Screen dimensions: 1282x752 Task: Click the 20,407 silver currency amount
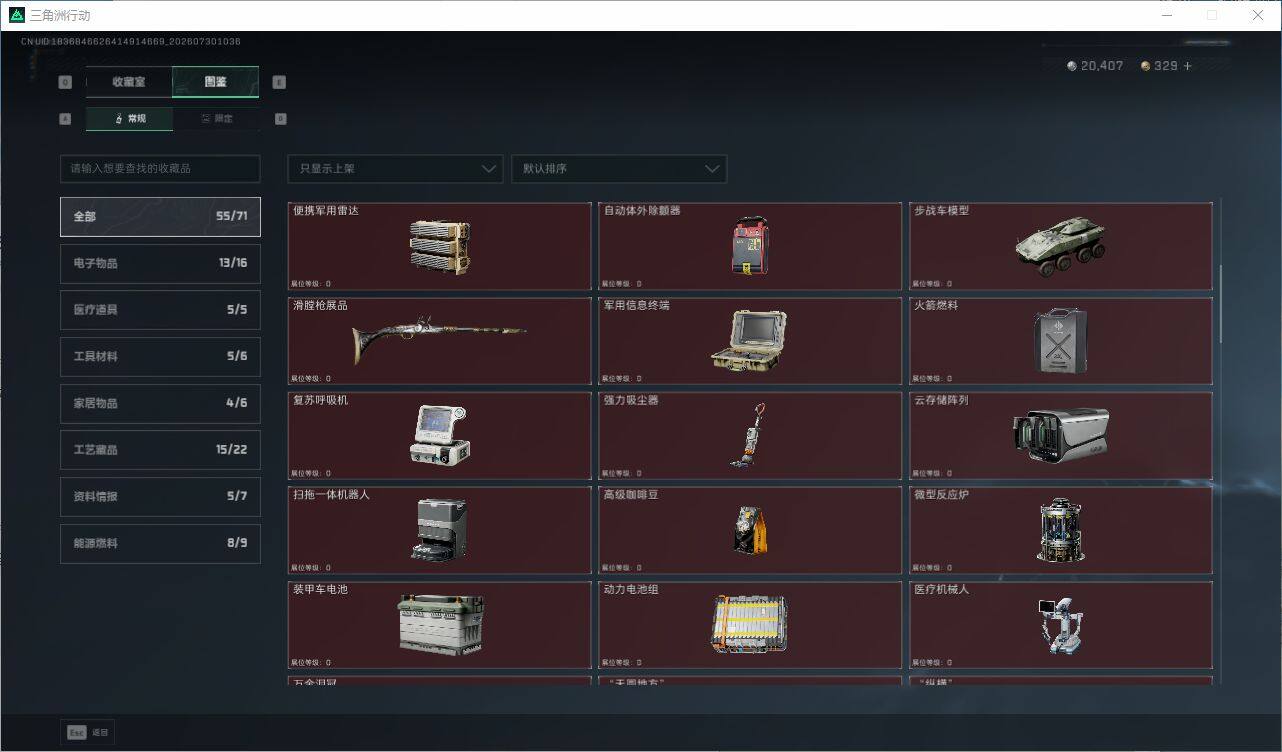pos(1102,66)
